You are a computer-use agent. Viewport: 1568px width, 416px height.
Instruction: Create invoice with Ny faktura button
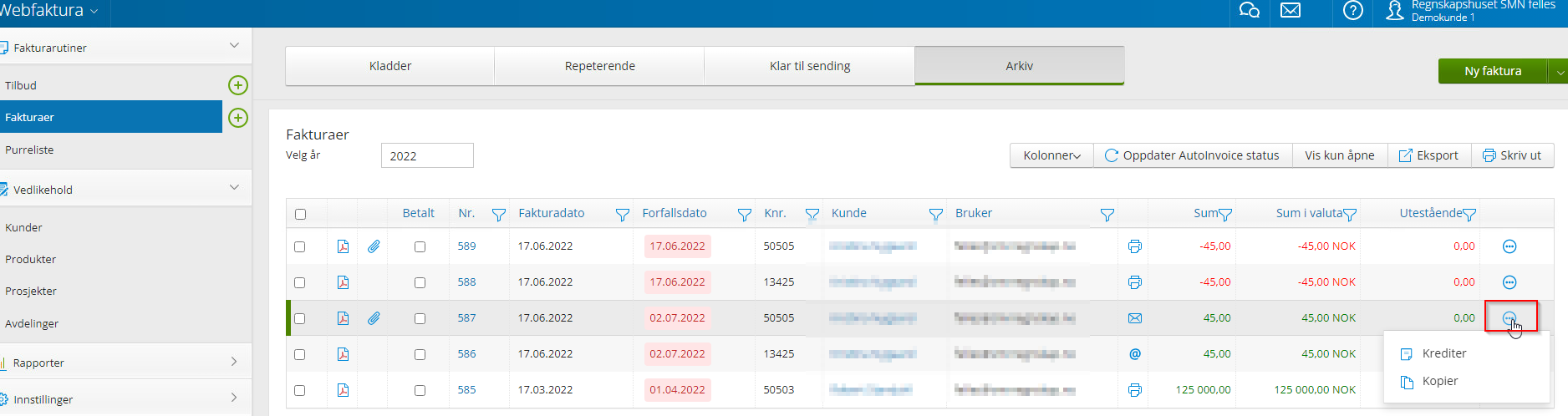tap(1493, 71)
